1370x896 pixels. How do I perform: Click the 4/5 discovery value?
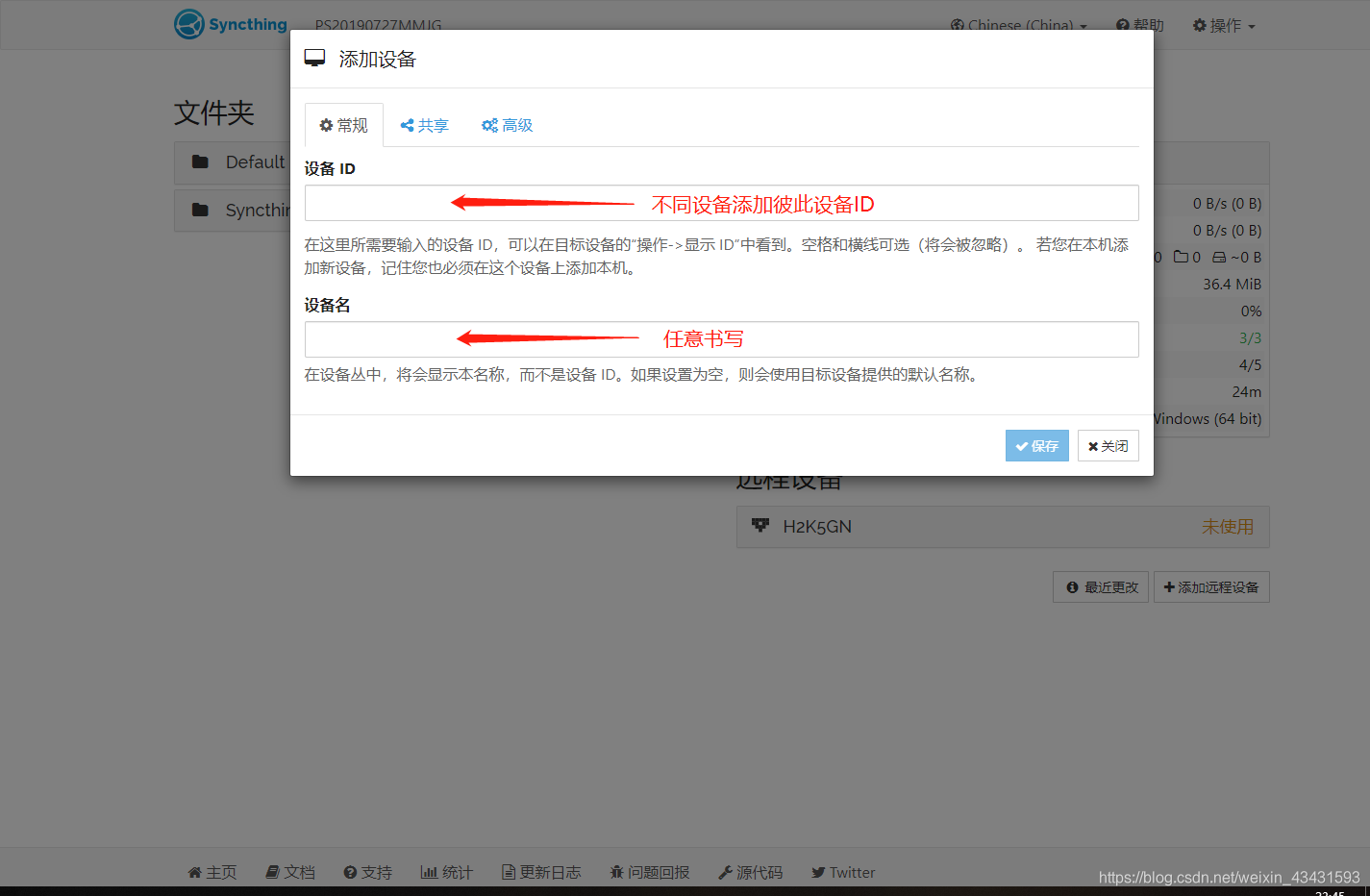[x=1250, y=365]
